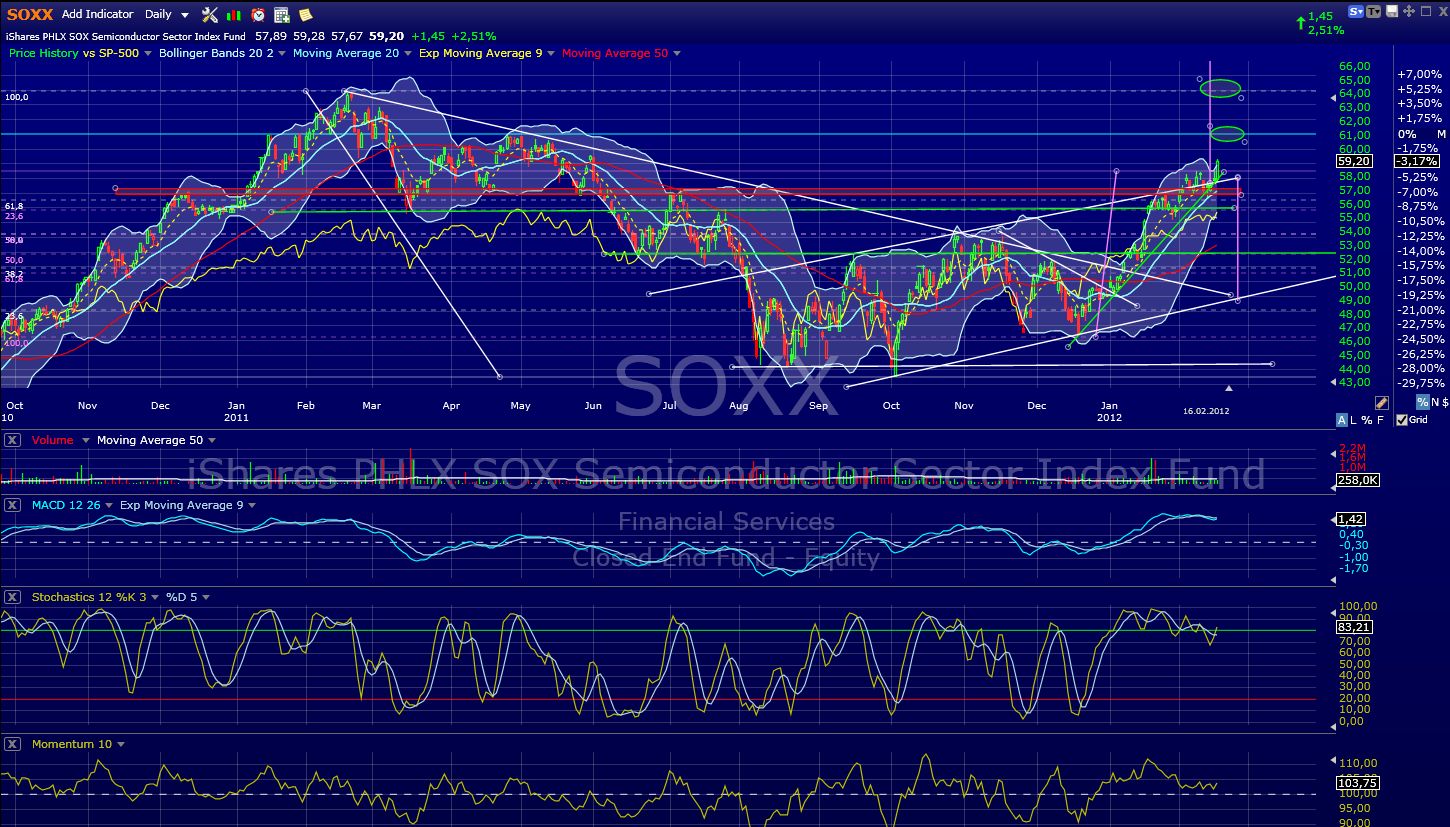1450x827 pixels.
Task: Click the 258,0K volume value label
Action: coord(1358,481)
